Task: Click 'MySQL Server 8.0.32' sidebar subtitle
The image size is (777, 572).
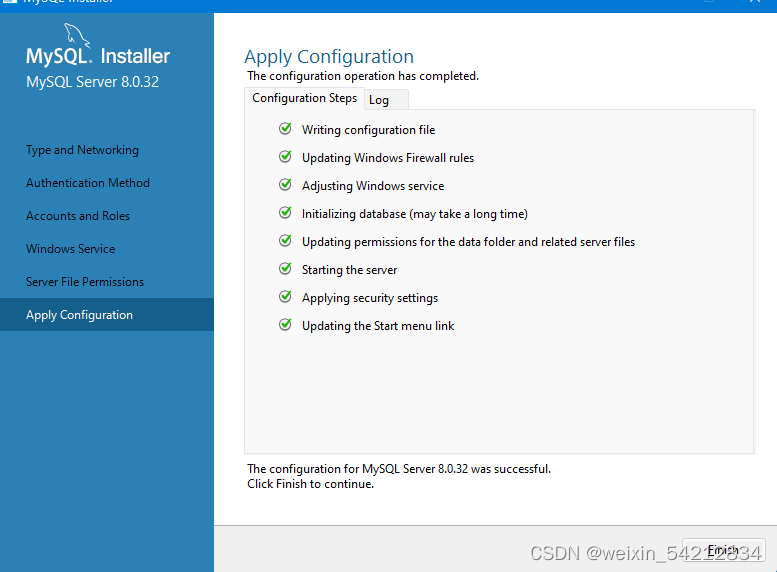Action: 93,82
